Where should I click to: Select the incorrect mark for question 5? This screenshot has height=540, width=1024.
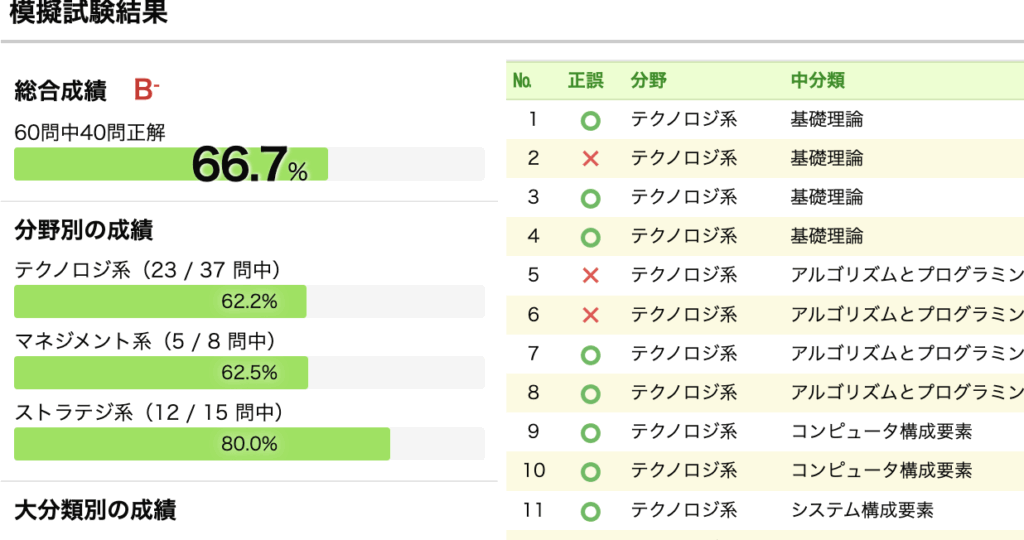[590, 276]
